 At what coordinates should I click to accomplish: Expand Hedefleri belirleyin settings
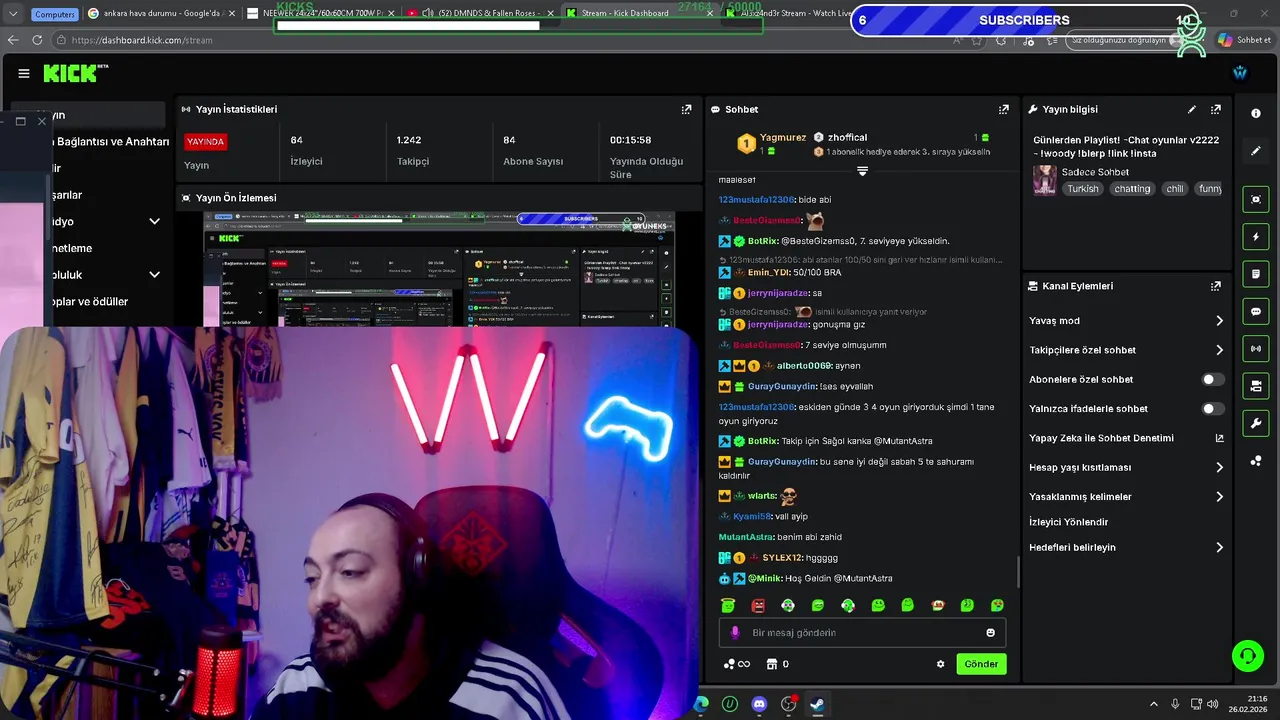click(x=1219, y=547)
